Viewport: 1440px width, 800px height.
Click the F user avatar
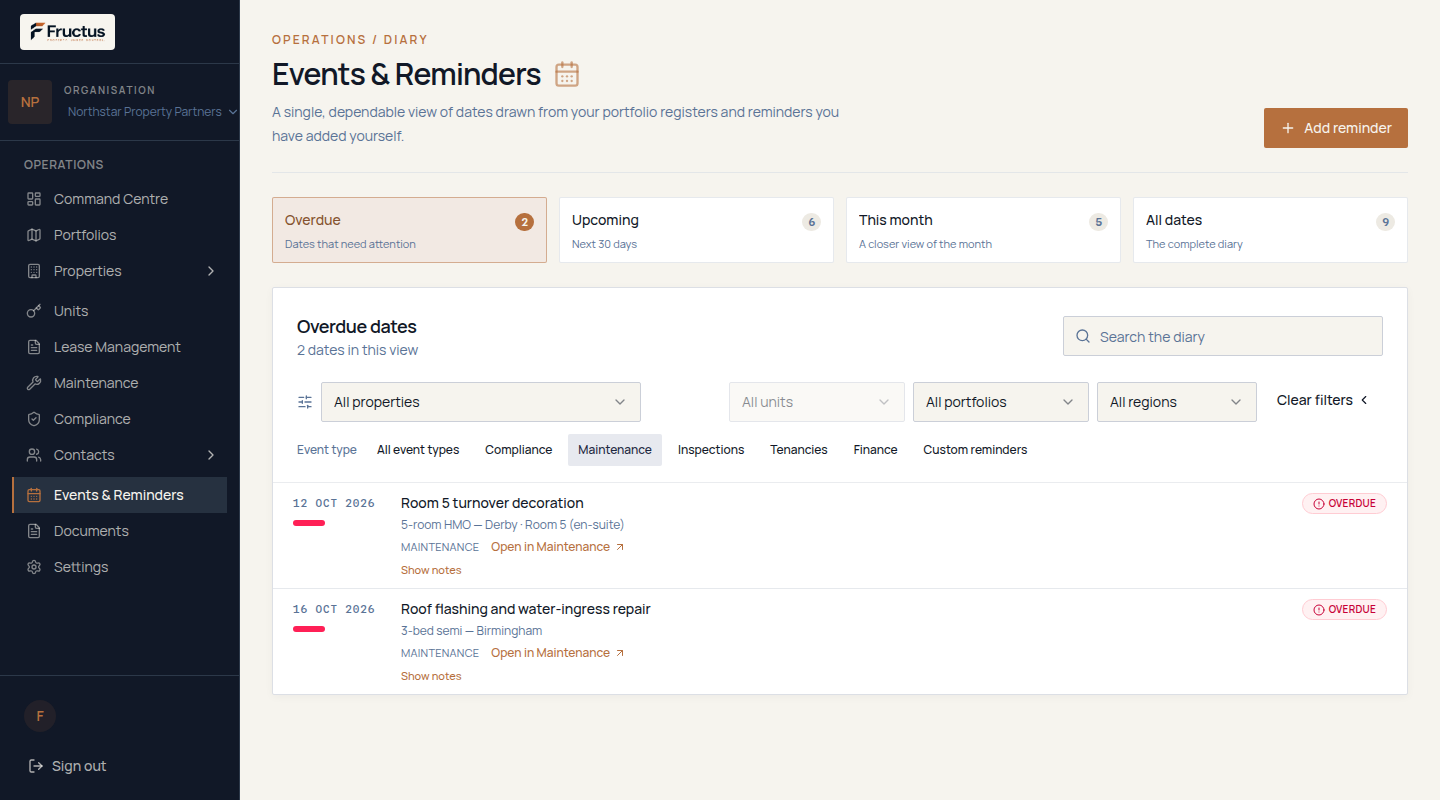coord(40,716)
